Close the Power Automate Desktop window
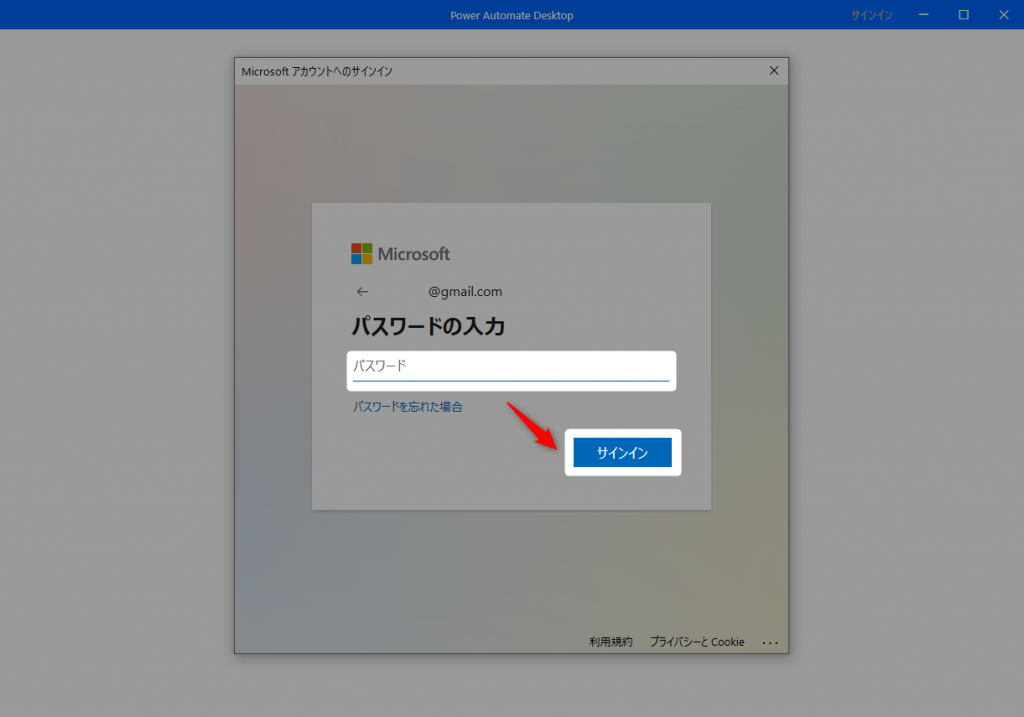The width and height of the screenshot is (1024, 717). click(x=1004, y=14)
